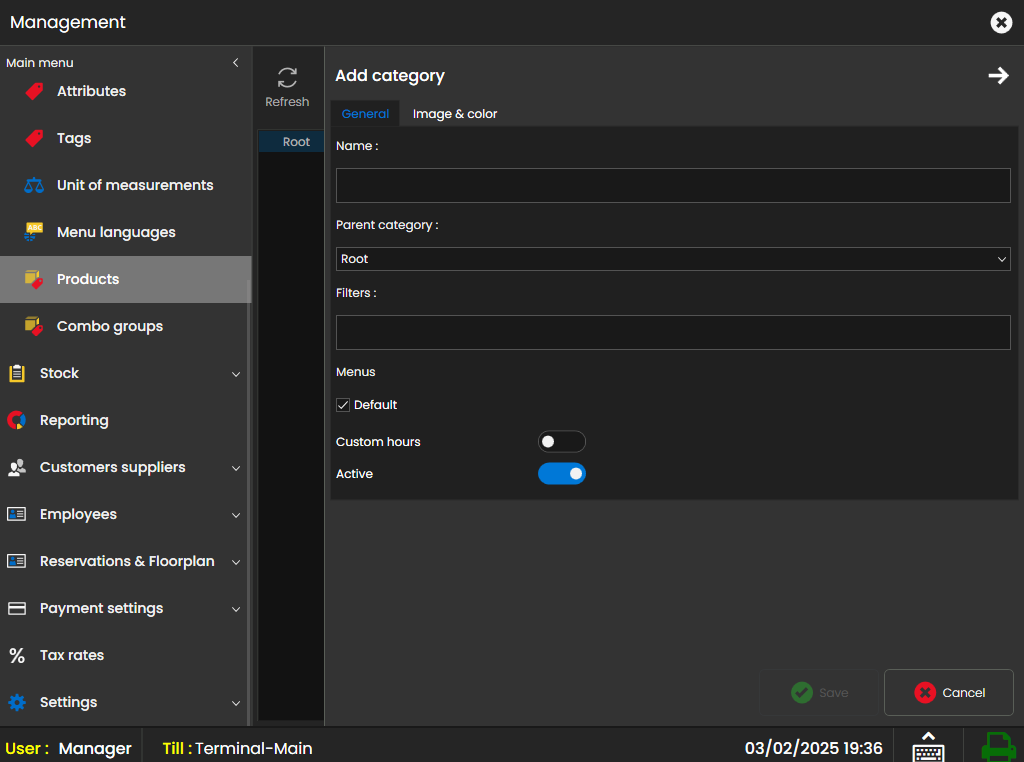Image resolution: width=1024 pixels, height=762 pixels.
Task: Open Attributes via its red tag icon
Action: coord(34,91)
